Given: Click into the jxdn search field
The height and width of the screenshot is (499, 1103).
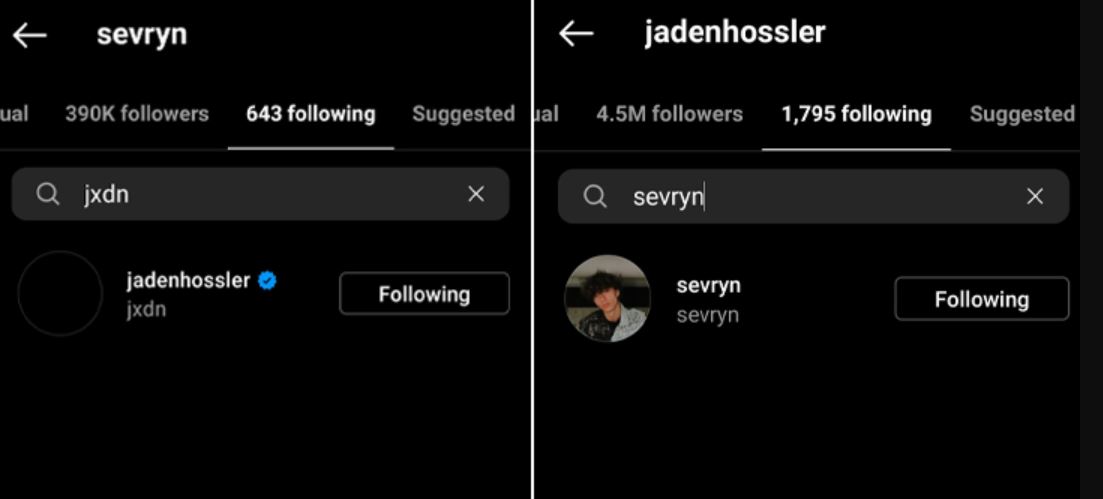Looking at the screenshot, I should click(x=260, y=194).
